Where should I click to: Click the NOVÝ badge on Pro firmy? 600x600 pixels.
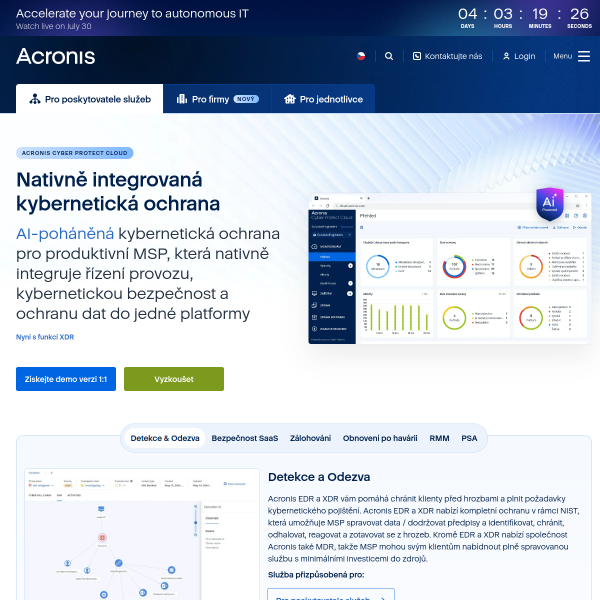246,99
